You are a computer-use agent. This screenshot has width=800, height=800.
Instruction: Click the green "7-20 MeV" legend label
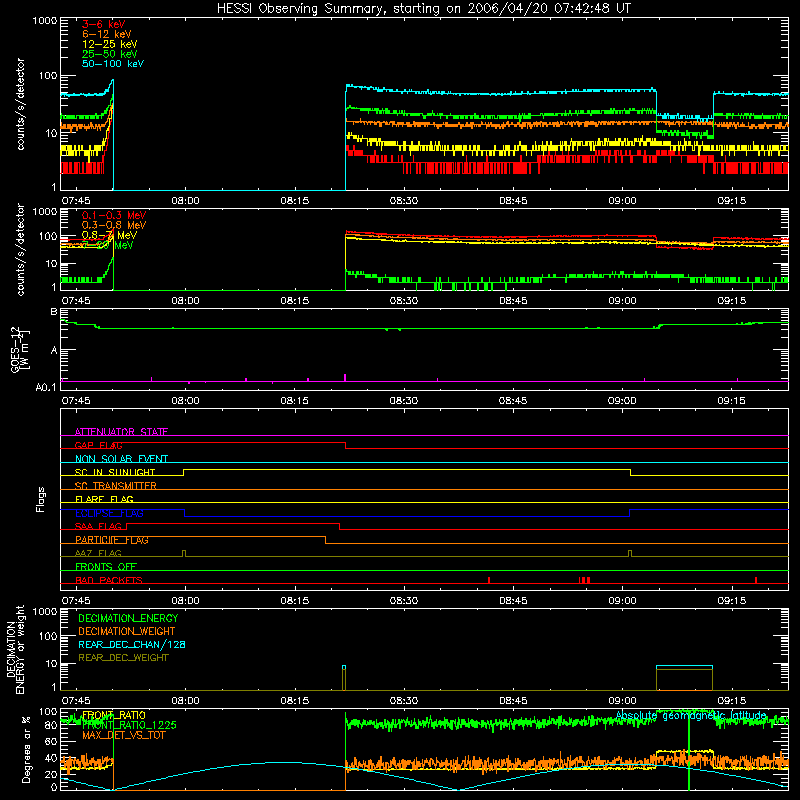pyautogui.click(x=107, y=245)
